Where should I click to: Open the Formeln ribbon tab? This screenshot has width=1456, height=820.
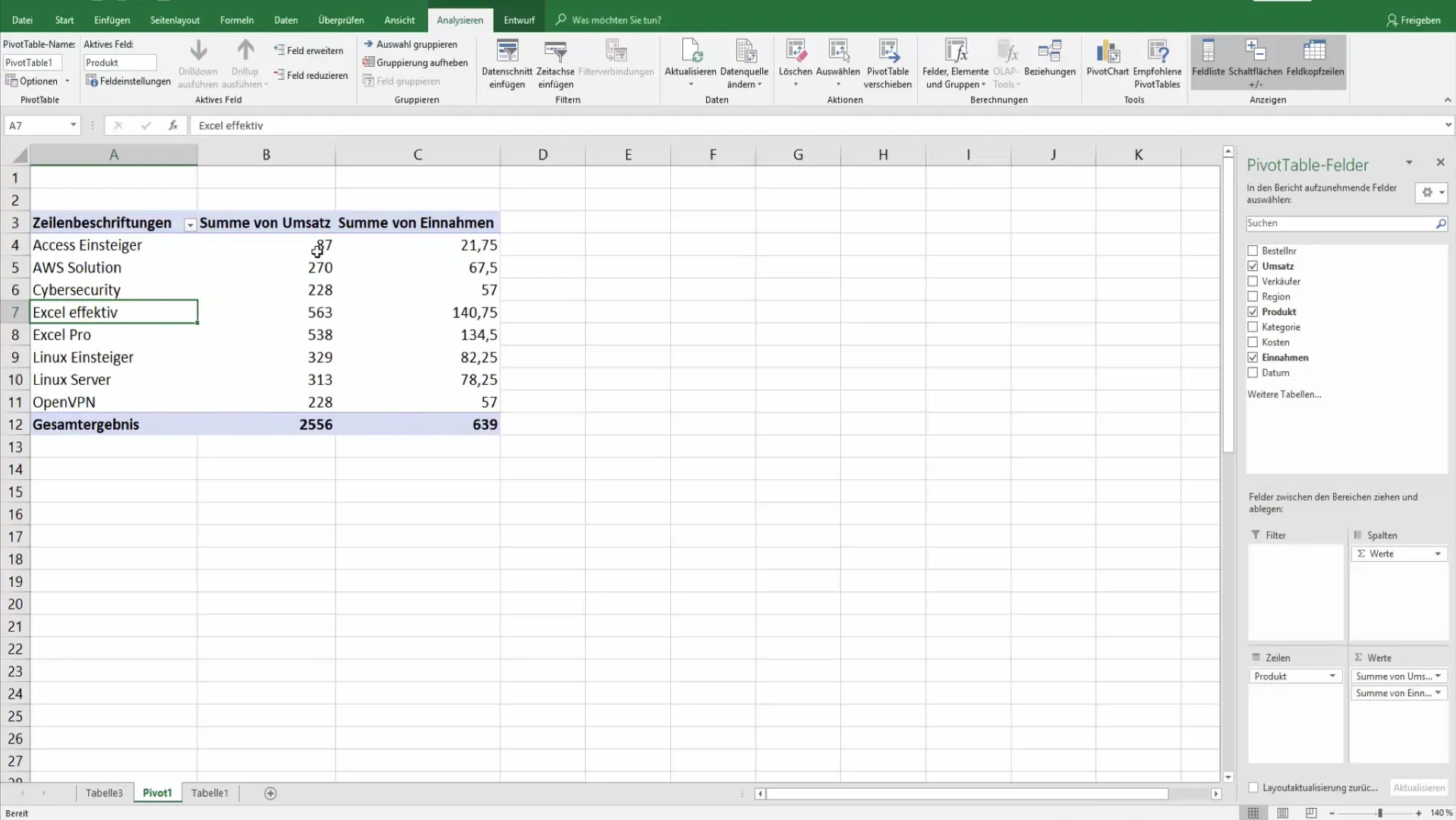pos(237,20)
